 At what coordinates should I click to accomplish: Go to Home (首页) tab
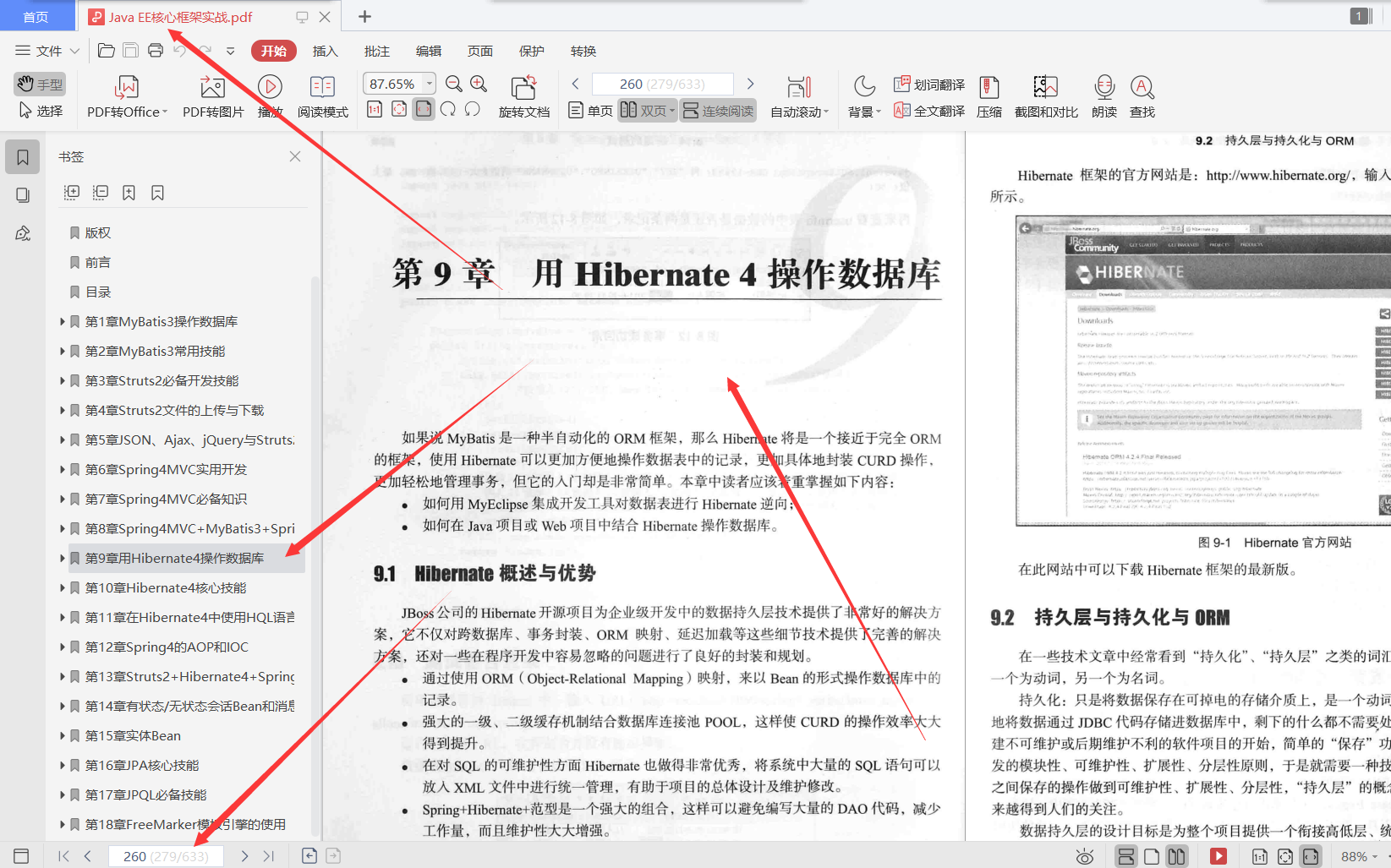click(36, 17)
